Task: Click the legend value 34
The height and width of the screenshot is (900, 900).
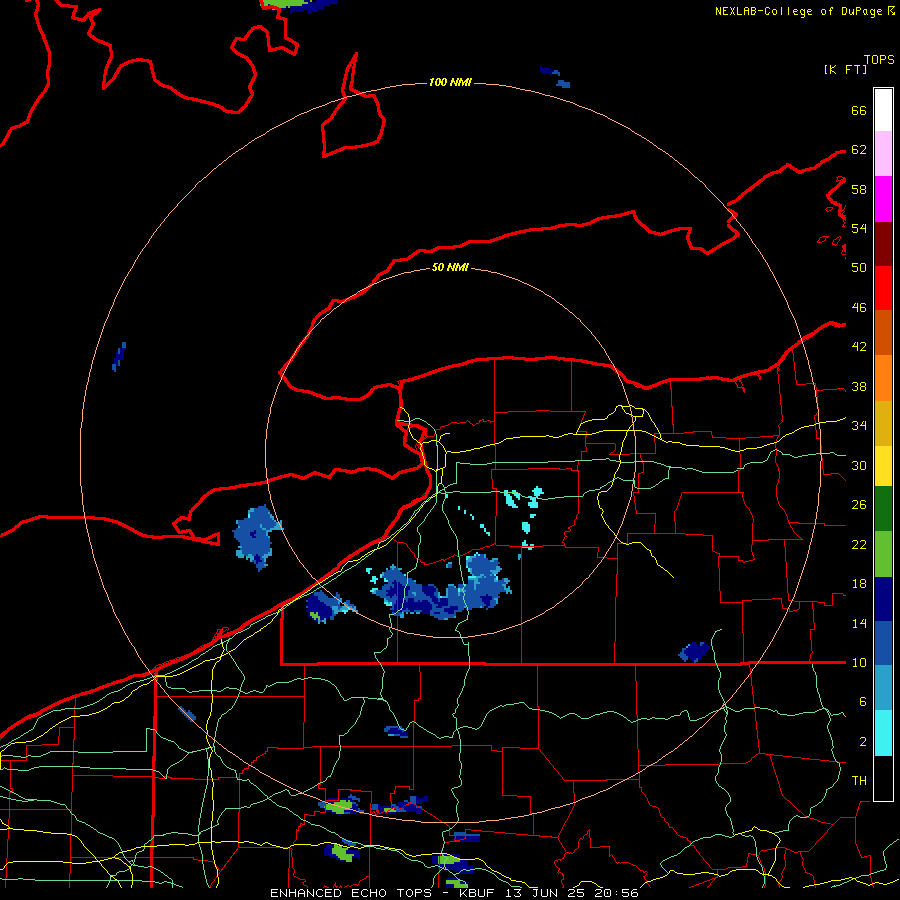Action: pyautogui.click(x=859, y=425)
